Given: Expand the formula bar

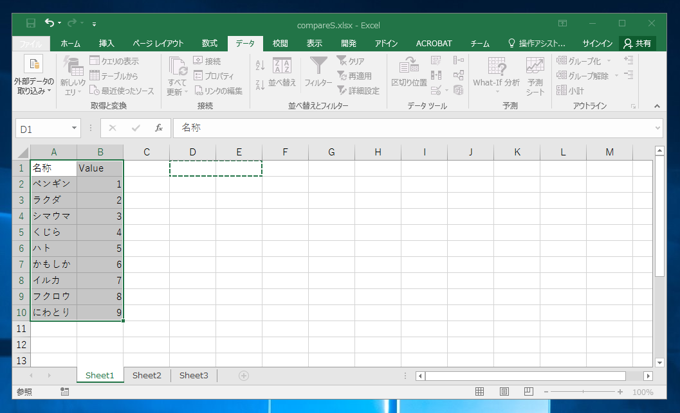Looking at the screenshot, I should (x=658, y=128).
